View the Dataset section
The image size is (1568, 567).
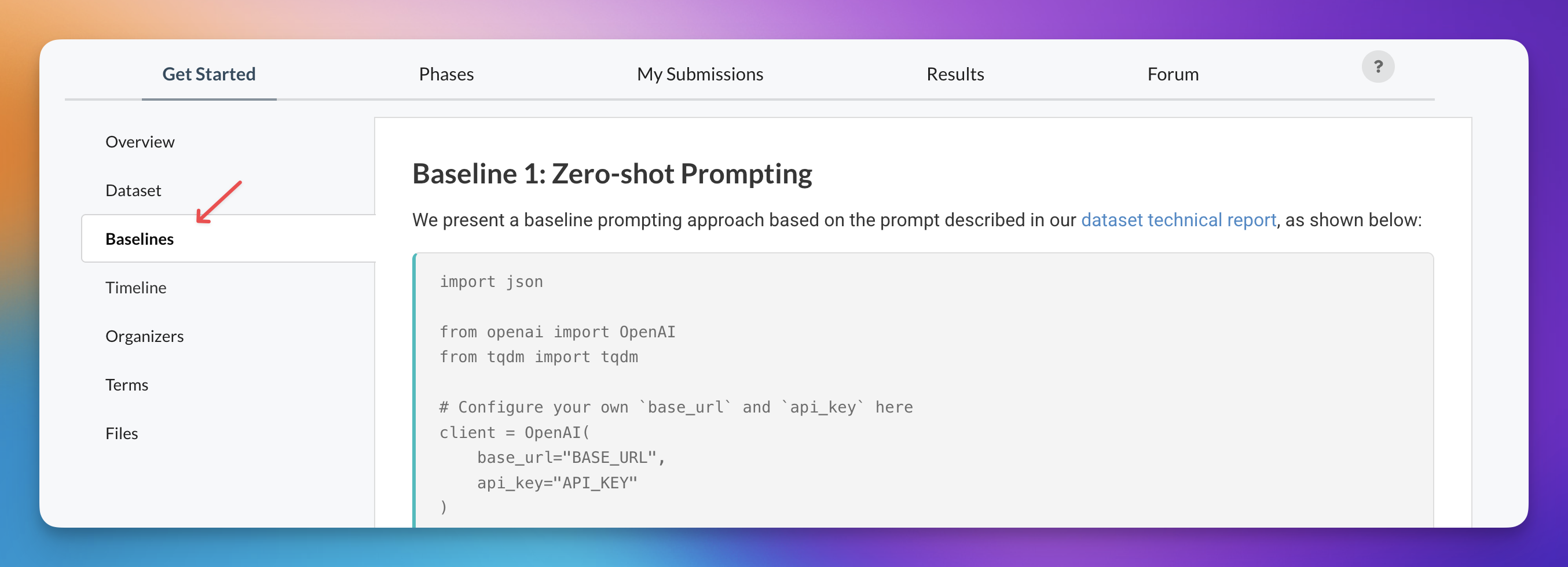point(133,190)
